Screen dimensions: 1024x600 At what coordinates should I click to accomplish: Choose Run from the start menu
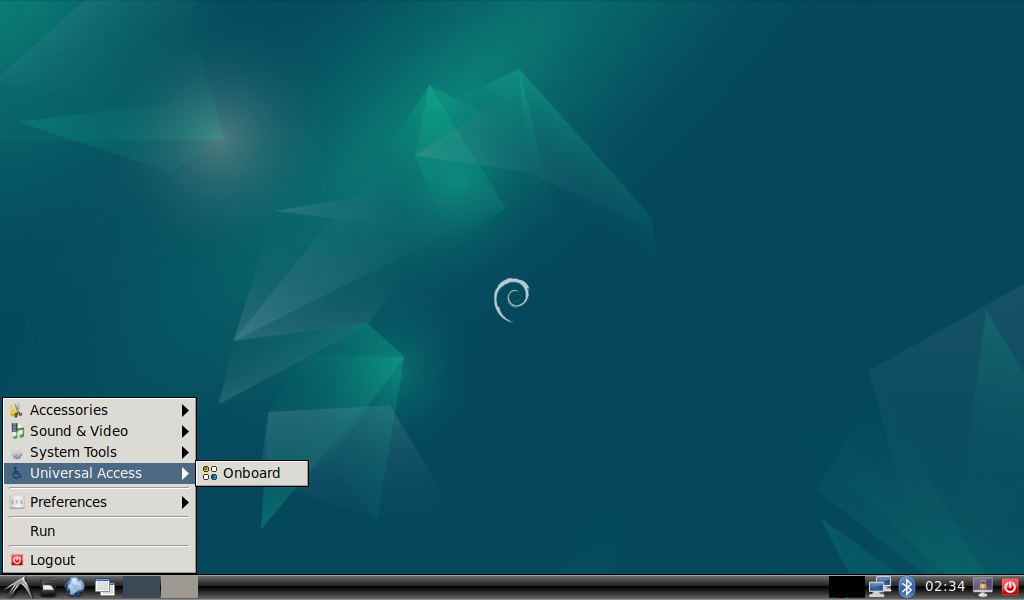click(x=99, y=531)
